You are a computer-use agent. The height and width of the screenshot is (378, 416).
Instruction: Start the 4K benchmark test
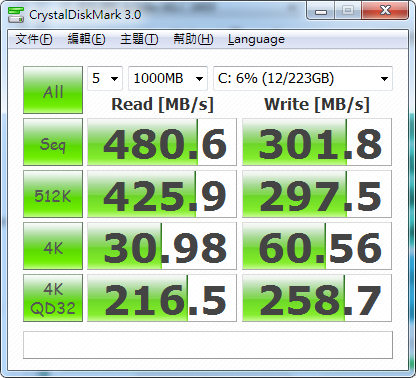pos(53,246)
